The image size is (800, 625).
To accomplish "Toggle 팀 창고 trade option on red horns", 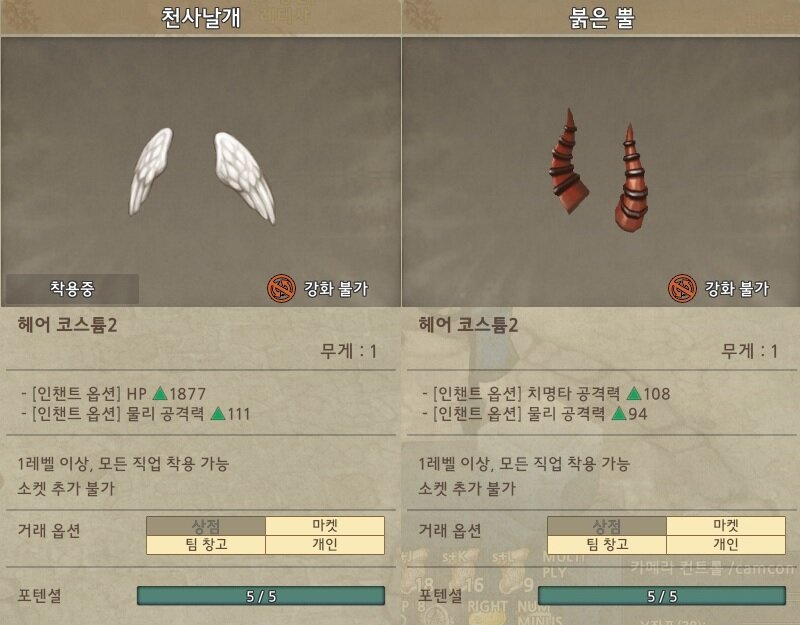I will tap(607, 544).
